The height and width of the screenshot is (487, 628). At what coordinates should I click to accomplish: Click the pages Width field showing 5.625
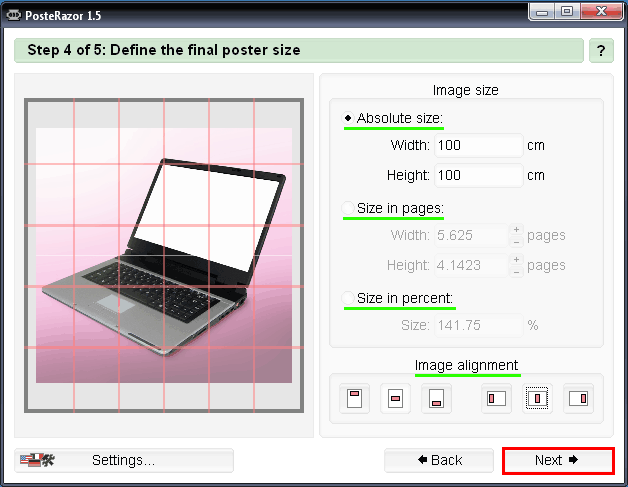click(471, 235)
